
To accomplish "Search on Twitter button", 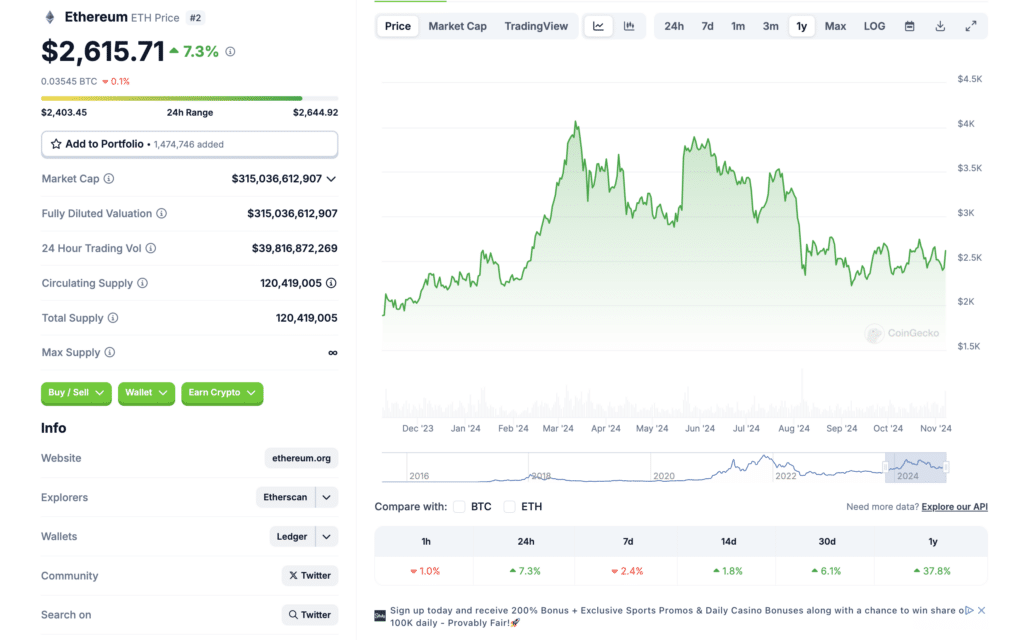I will 310,615.
